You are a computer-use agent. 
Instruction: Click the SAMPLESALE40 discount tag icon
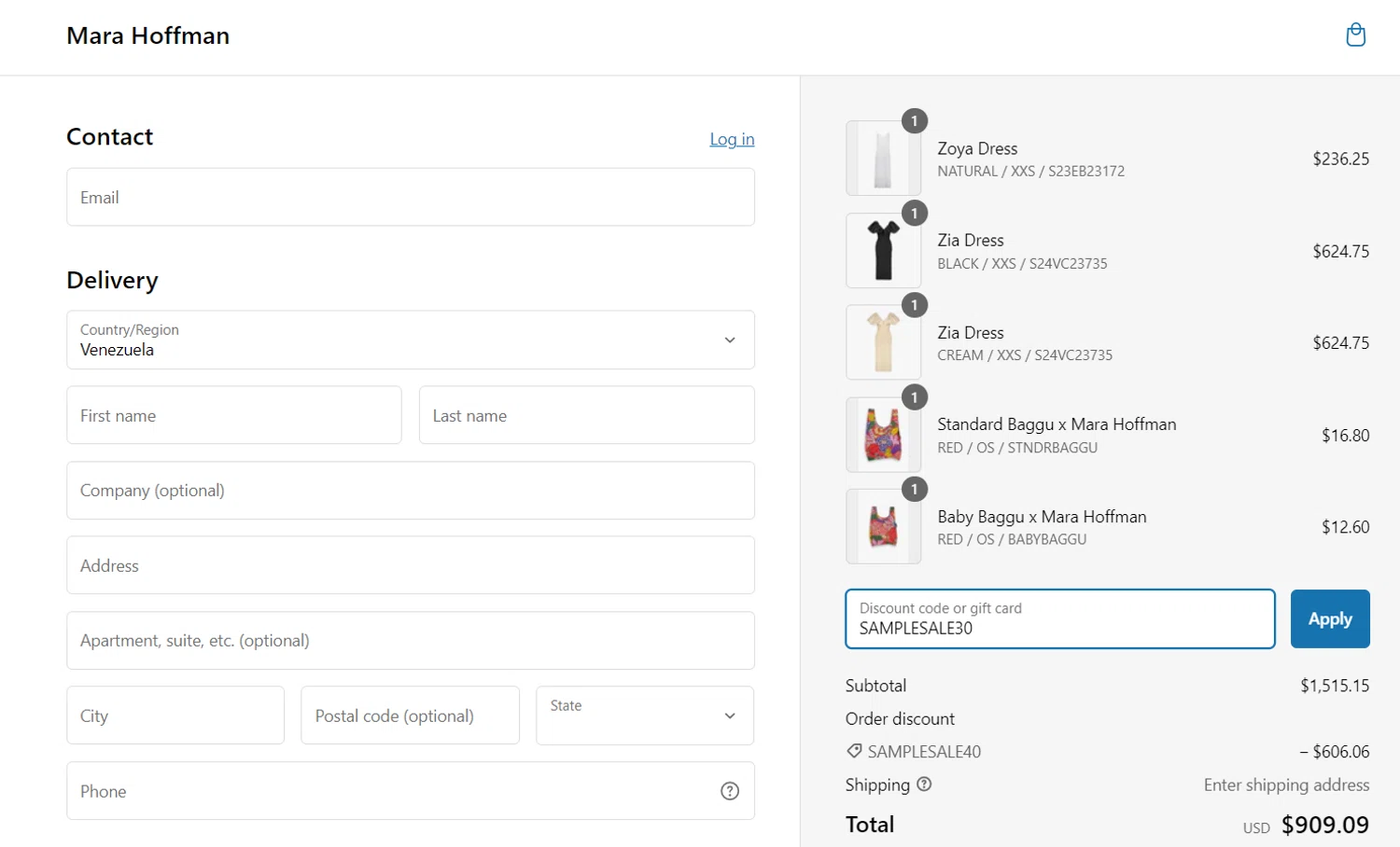click(x=854, y=751)
